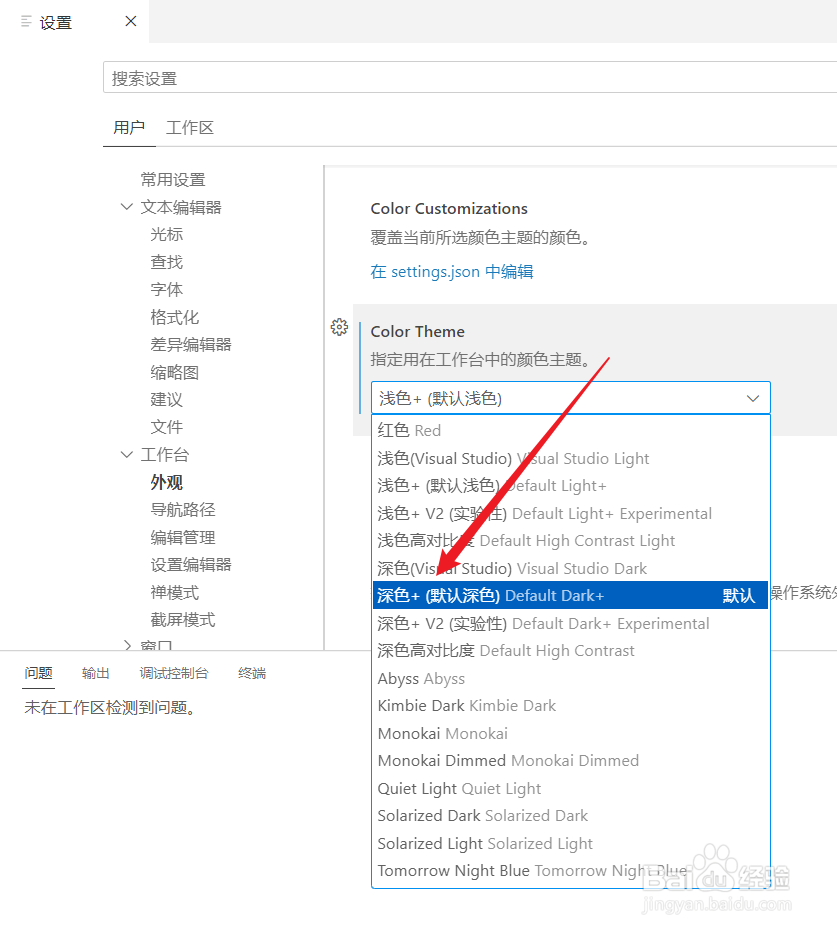Open the 编辑管理 settings category
This screenshot has height=933, width=837.
coord(183,537)
